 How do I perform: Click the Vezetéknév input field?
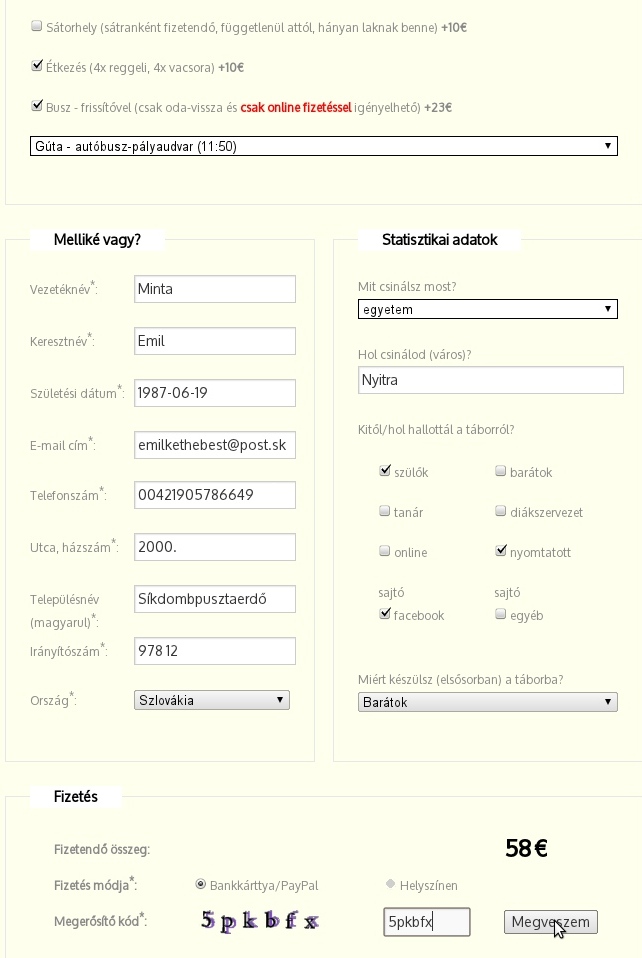point(215,289)
